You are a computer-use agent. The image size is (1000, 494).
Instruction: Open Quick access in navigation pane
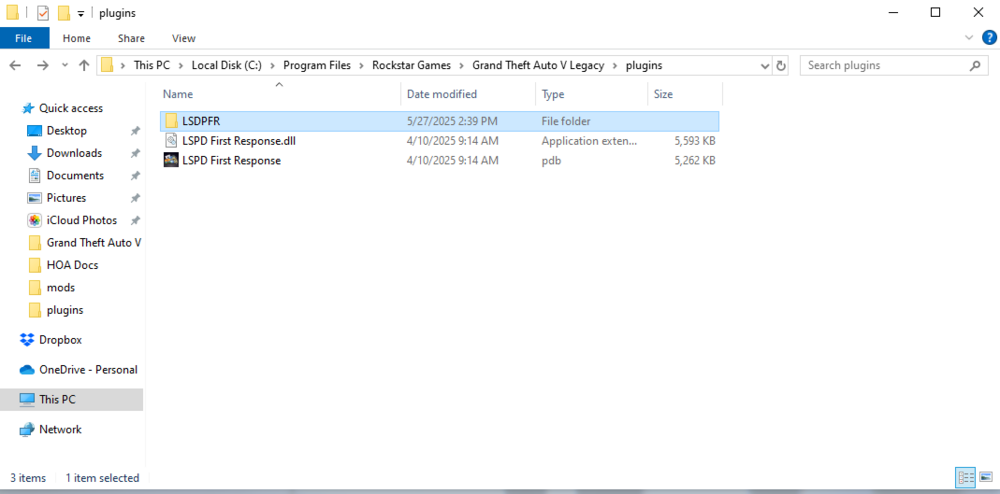point(71,108)
